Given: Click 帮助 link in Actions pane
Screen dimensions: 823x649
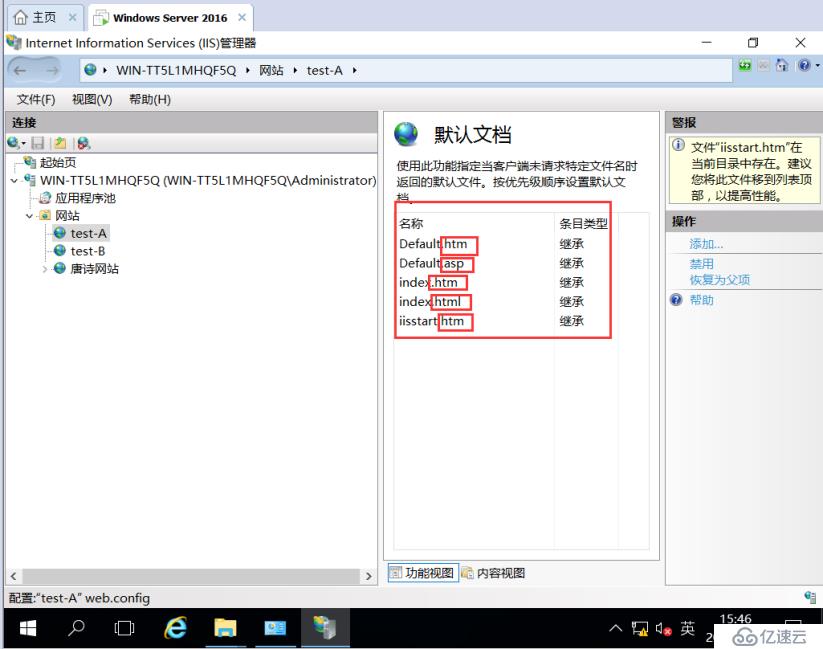Looking at the screenshot, I should click(701, 300).
